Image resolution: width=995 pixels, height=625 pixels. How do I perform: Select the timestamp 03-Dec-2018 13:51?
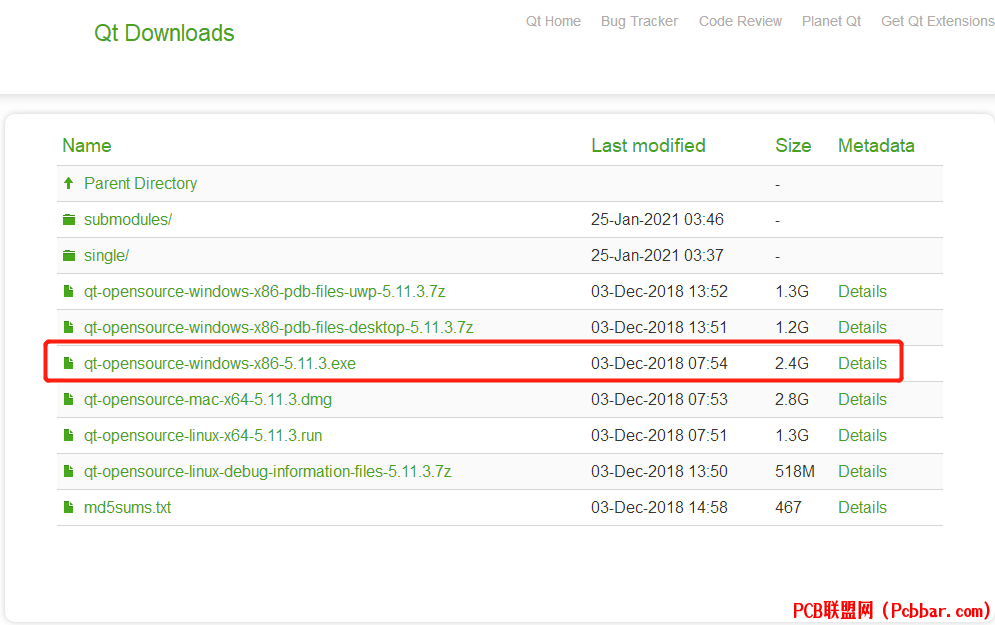pos(659,327)
